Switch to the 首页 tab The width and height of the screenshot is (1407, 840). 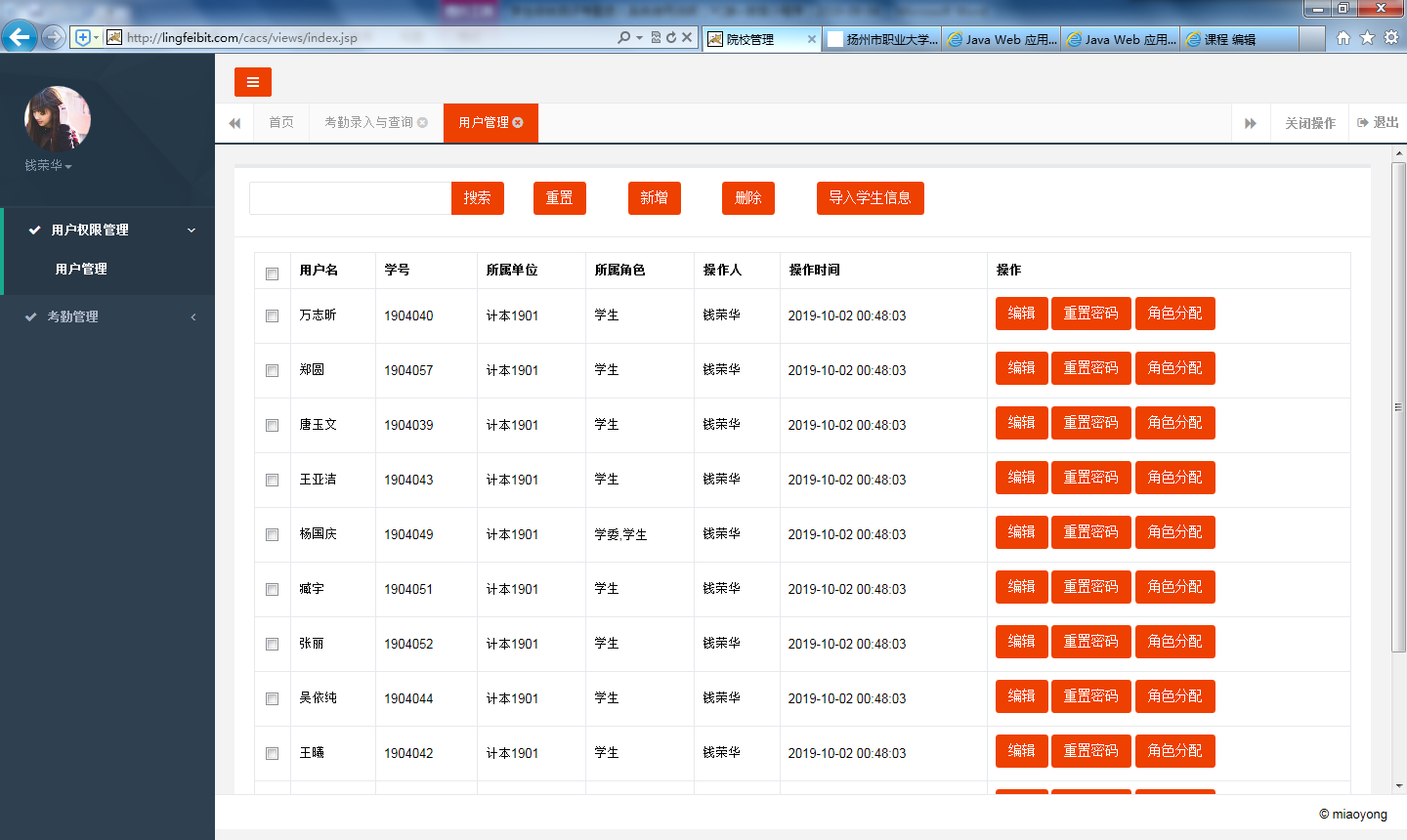coord(281,122)
